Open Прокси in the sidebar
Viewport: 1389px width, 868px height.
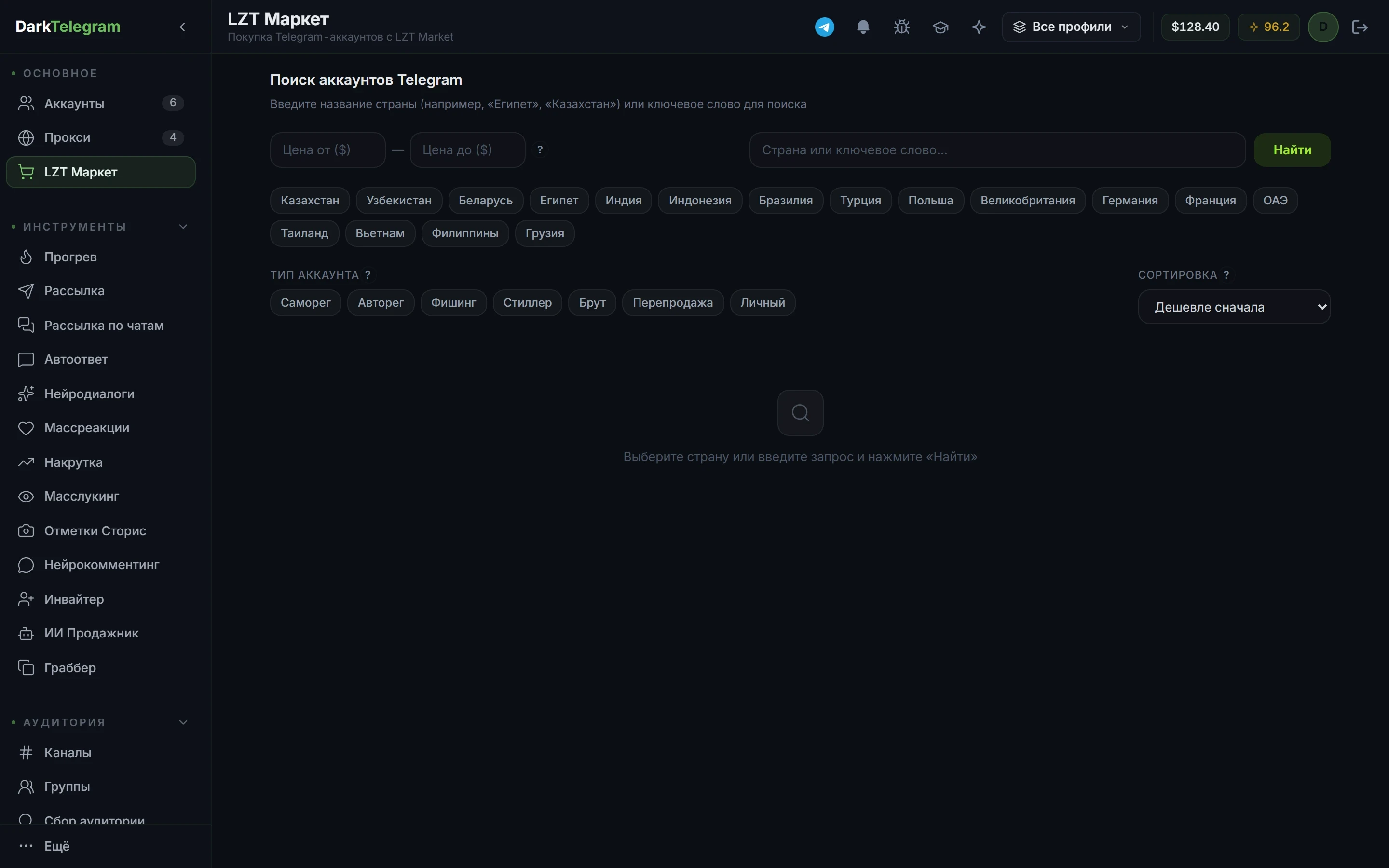point(100,138)
